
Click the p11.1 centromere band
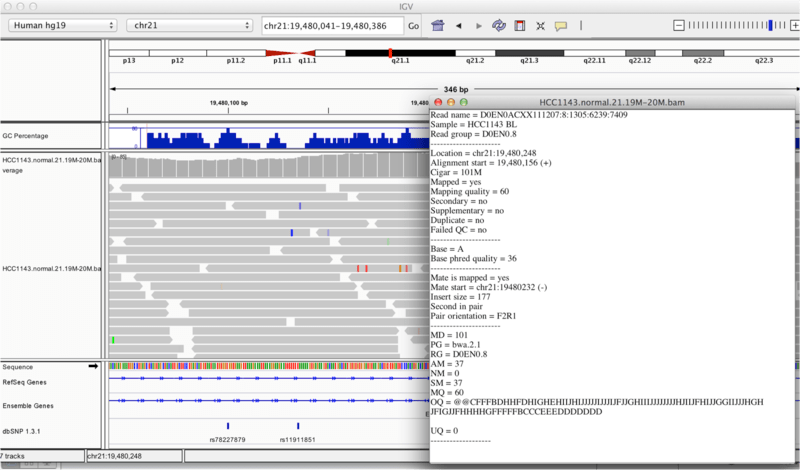(x=282, y=53)
